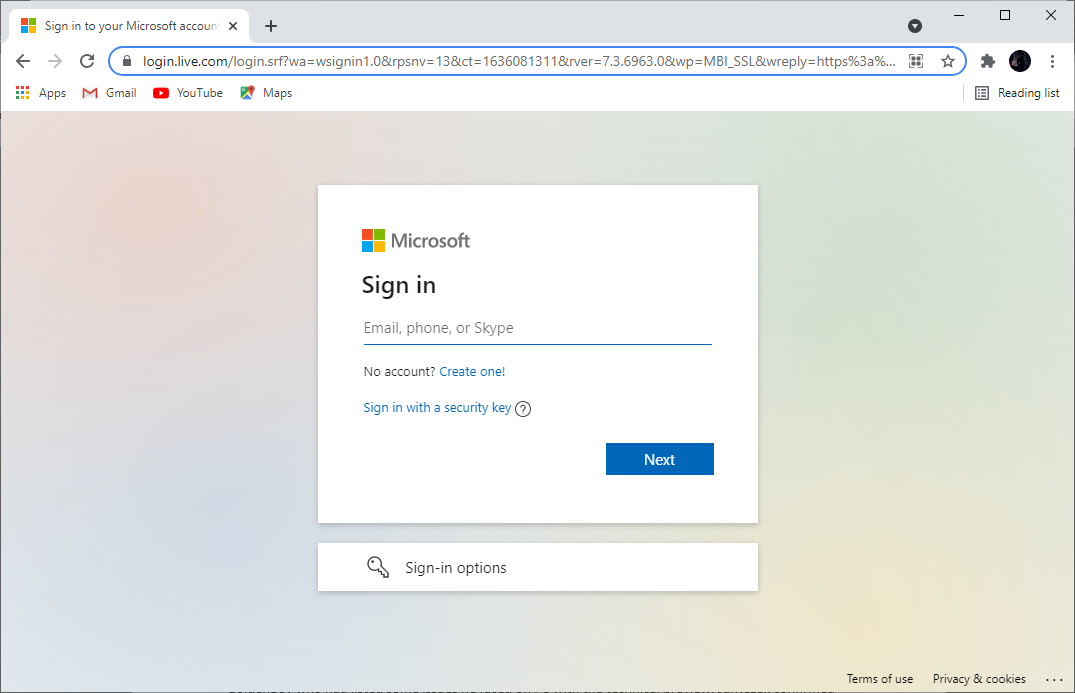The image size is (1075, 693).
Task: Open the YouTube bookmark
Action: [x=188, y=93]
